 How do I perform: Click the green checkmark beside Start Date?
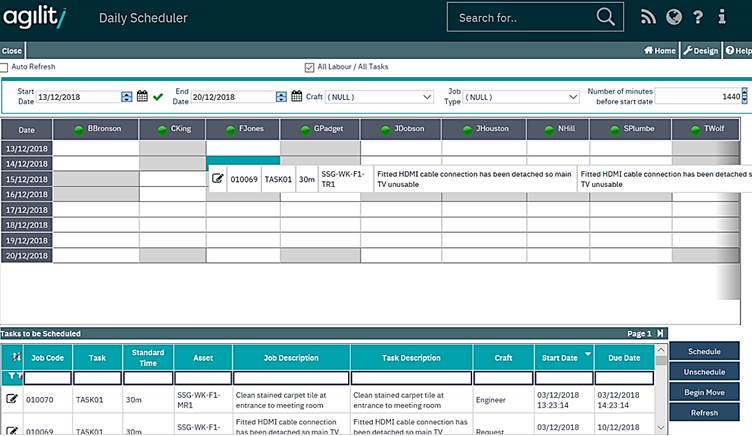(x=158, y=97)
